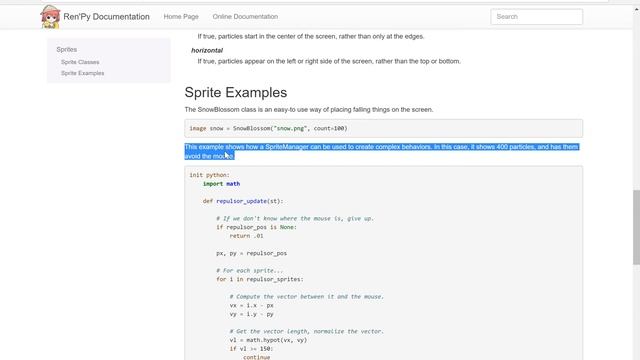Click the Ren'Py mascot logo icon
640x360 pixels.
coord(50,17)
